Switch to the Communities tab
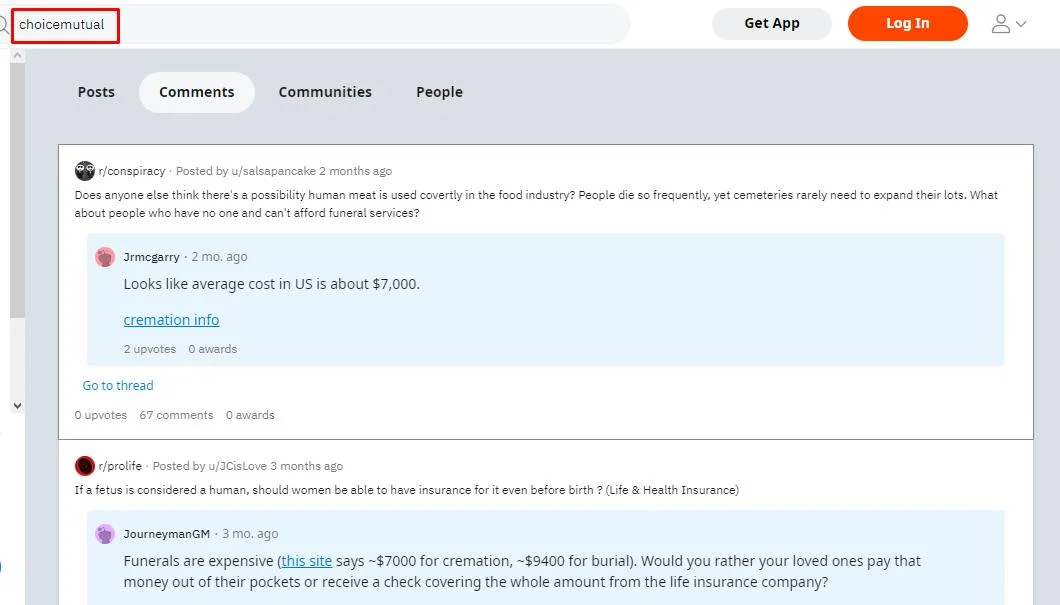Image resolution: width=1060 pixels, height=605 pixels. coord(325,92)
